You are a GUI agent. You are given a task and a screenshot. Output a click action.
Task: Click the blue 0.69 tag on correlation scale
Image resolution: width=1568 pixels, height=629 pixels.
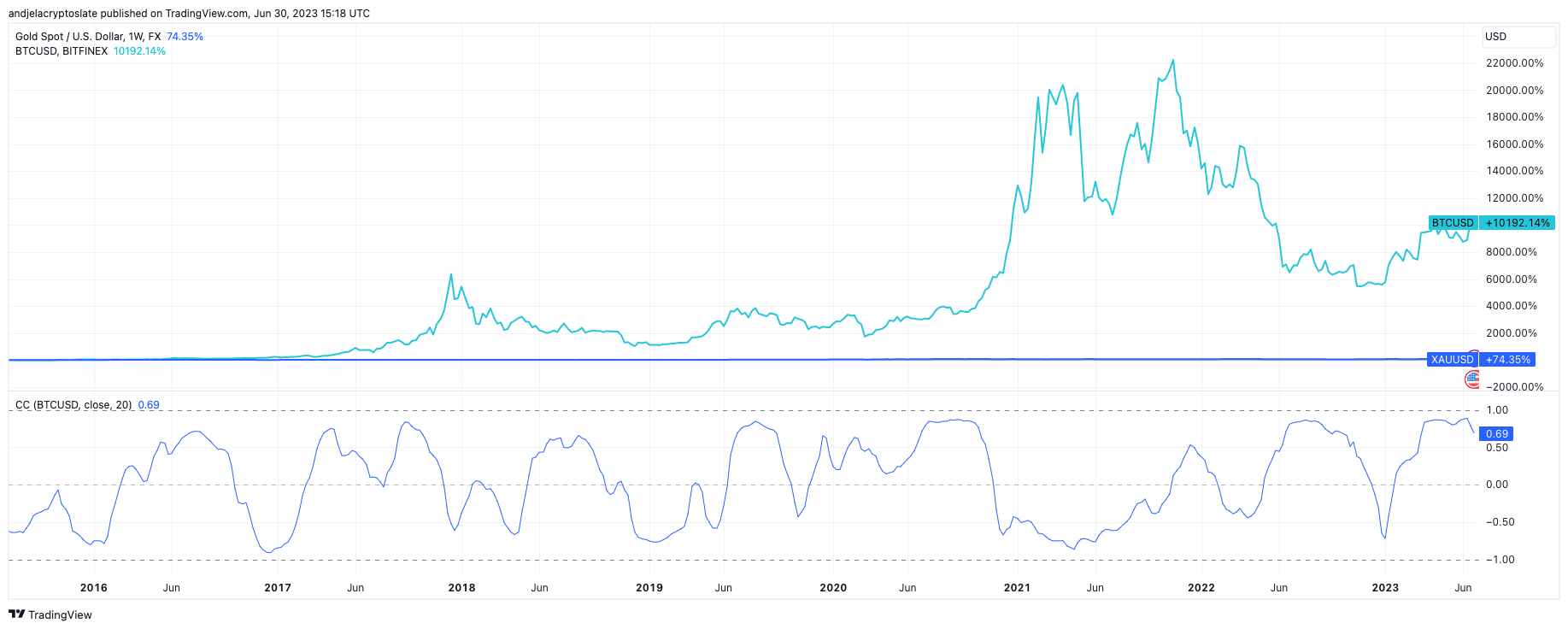tap(1497, 434)
